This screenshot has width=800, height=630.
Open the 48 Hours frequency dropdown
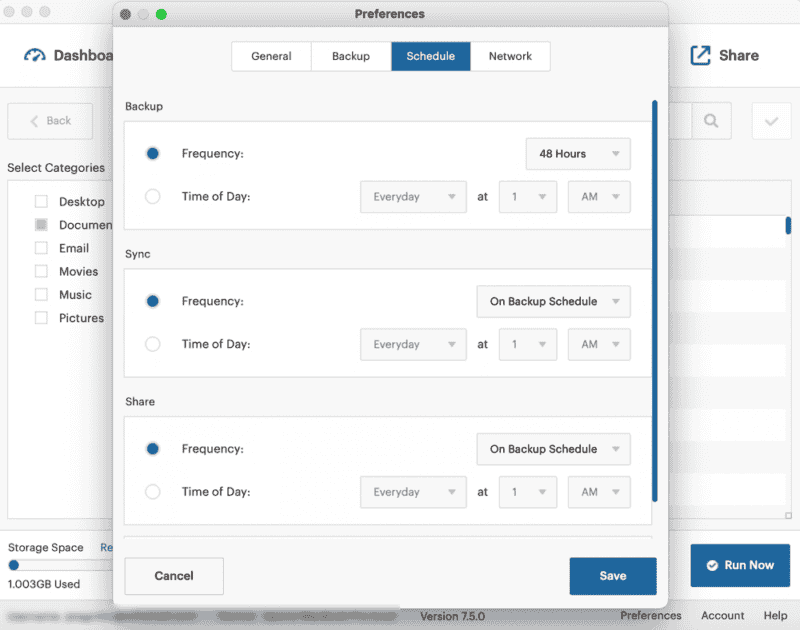tap(578, 154)
